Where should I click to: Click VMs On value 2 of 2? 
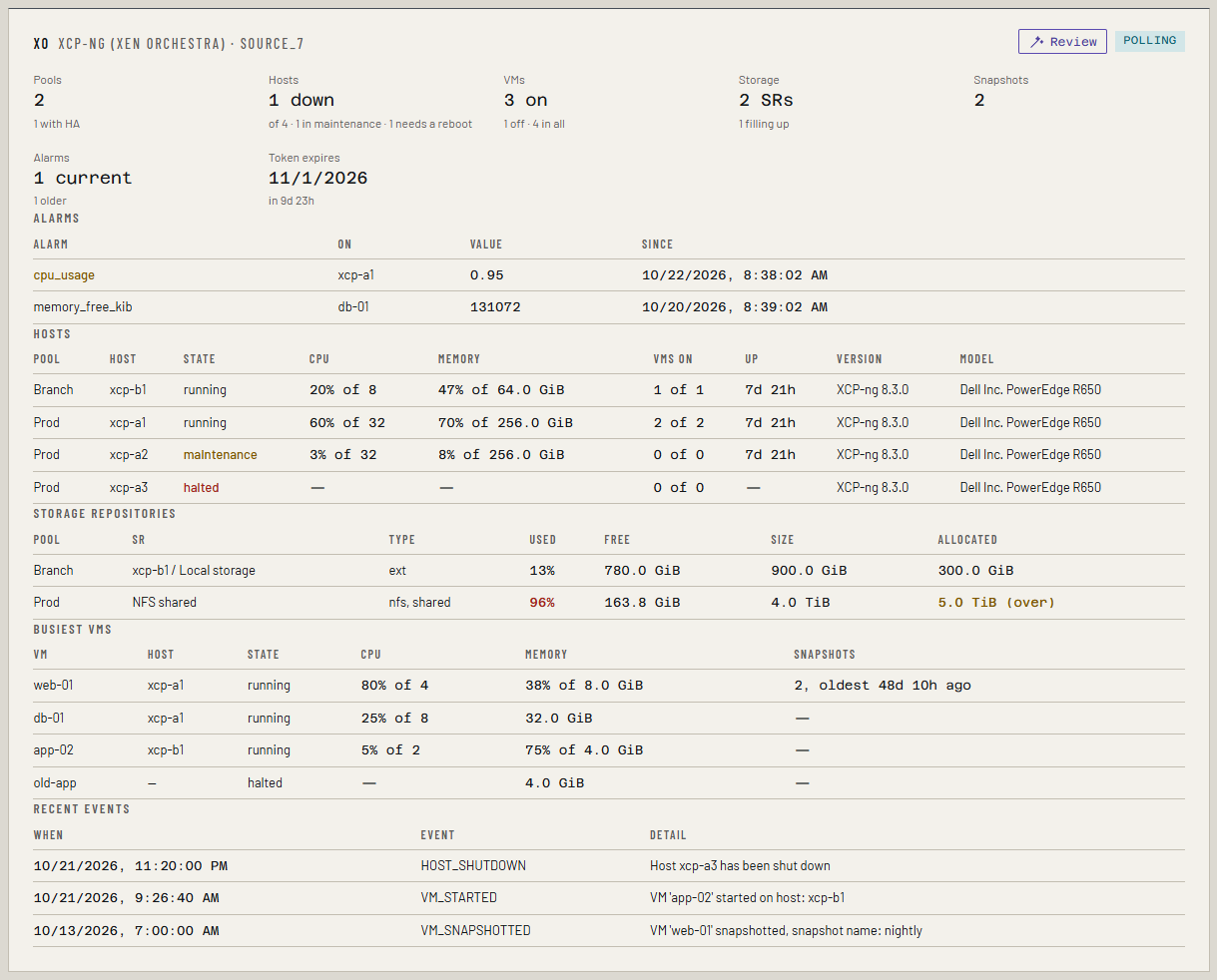679,423
